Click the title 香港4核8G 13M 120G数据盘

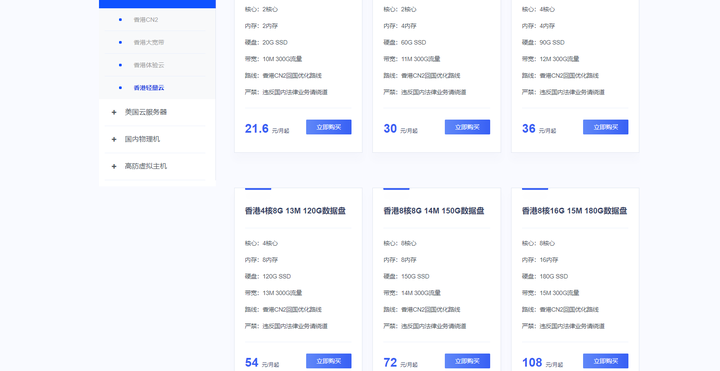coord(295,211)
